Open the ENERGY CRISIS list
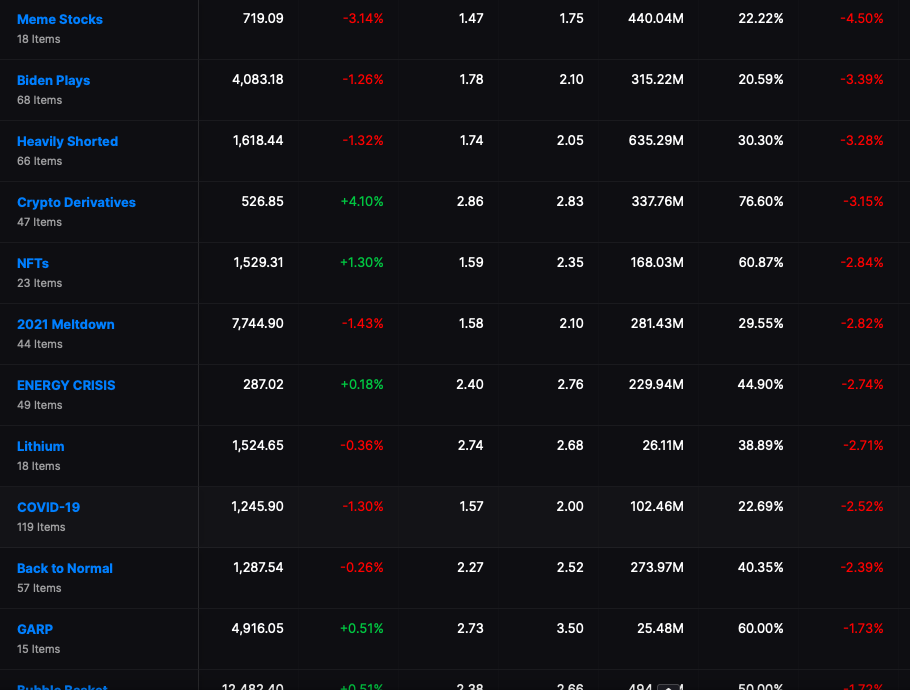910x690 pixels. tap(66, 385)
